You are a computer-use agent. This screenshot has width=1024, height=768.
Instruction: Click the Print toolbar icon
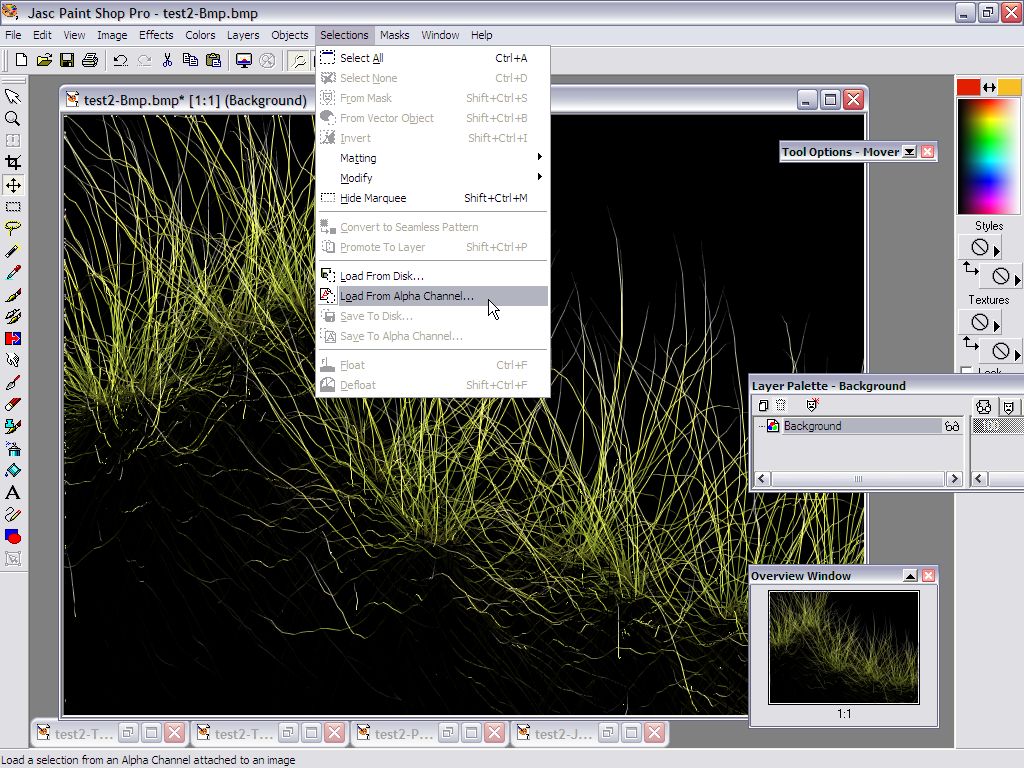click(90, 61)
